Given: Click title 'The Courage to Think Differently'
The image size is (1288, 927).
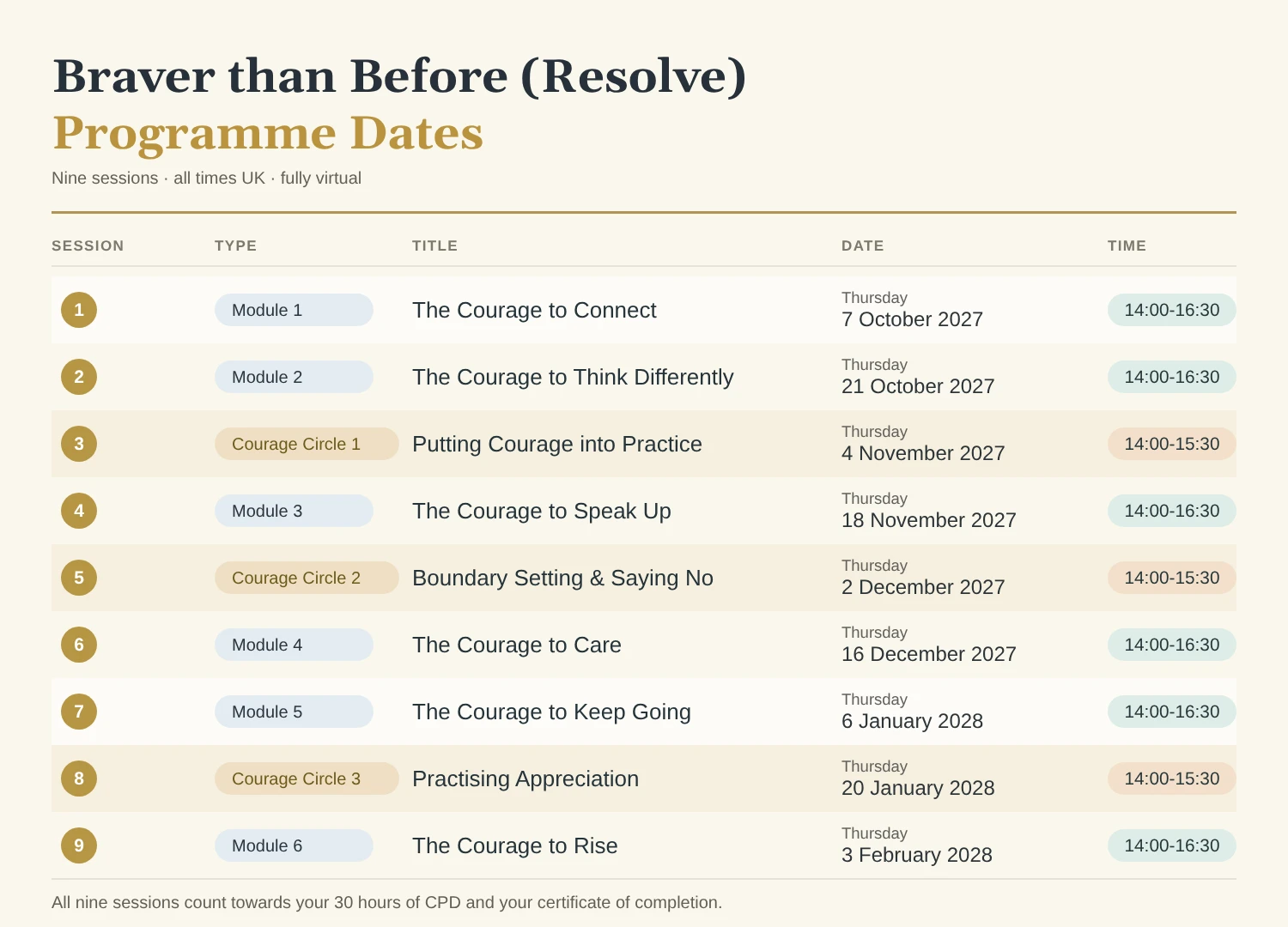Looking at the screenshot, I should [x=573, y=377].
